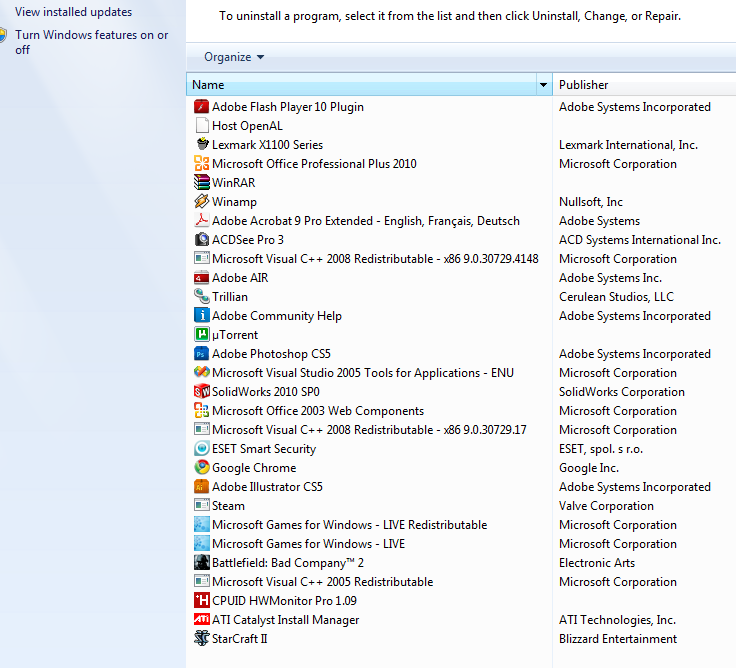
Task: Select Microsoft Office Professional Plus 2010 entry
Action: click(x=314, y=164)
